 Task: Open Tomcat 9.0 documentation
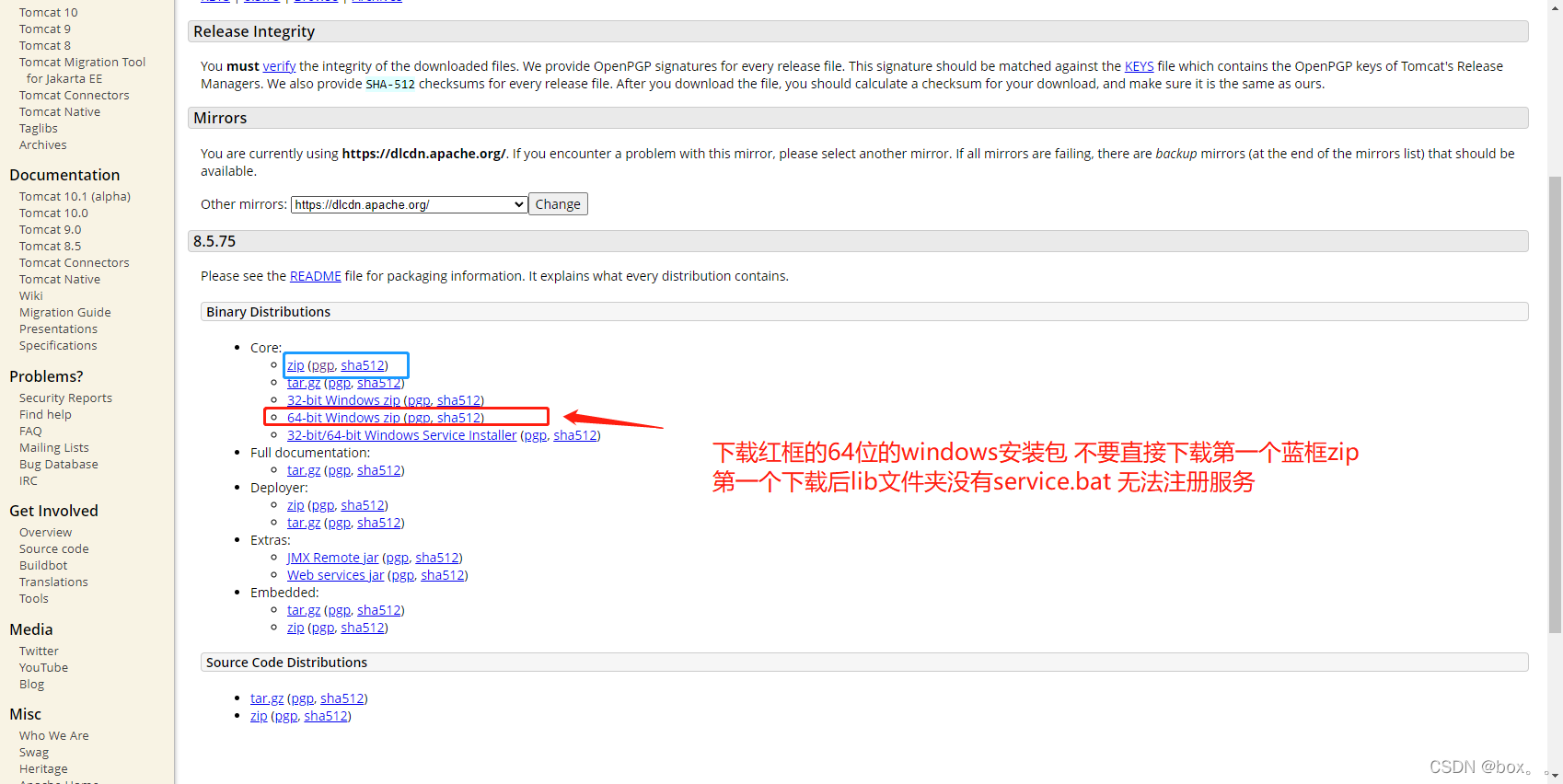51,230
